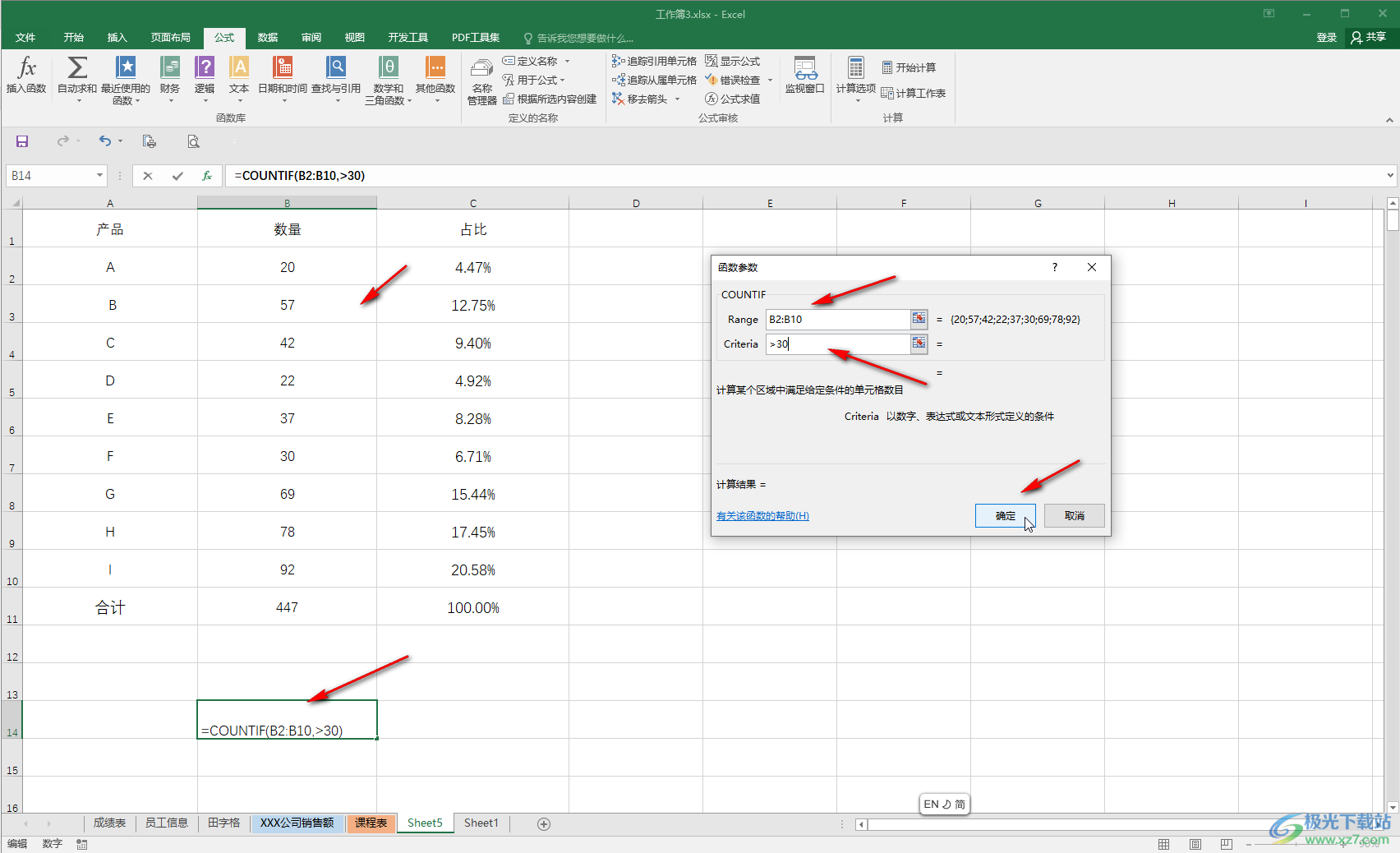The width and height of the screenshot is (1400, 853).
Task: Switch to the Page Layout ribbon tab
Action: (x=171, y=38)
